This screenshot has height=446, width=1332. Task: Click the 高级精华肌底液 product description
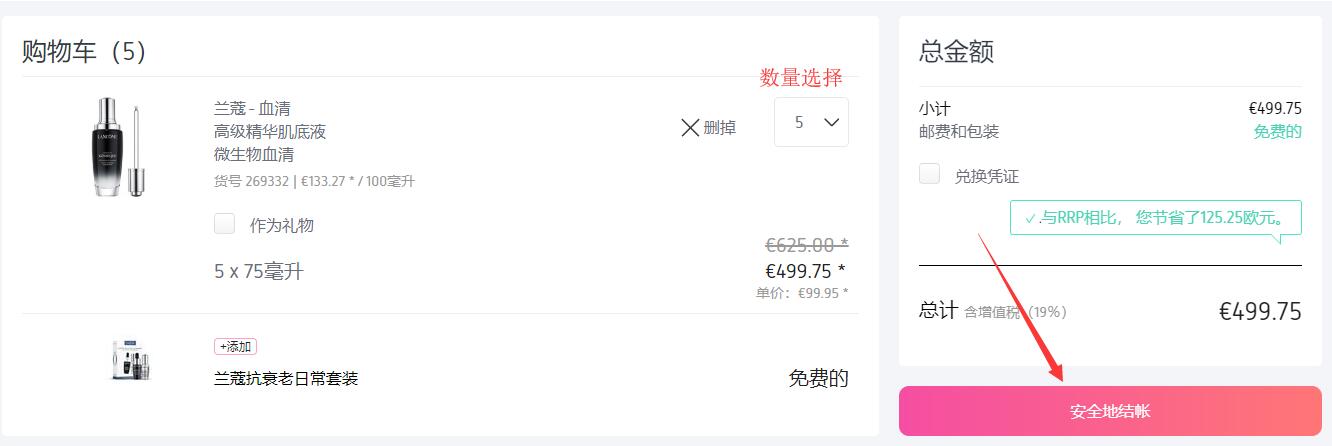(x=270, y=131)
